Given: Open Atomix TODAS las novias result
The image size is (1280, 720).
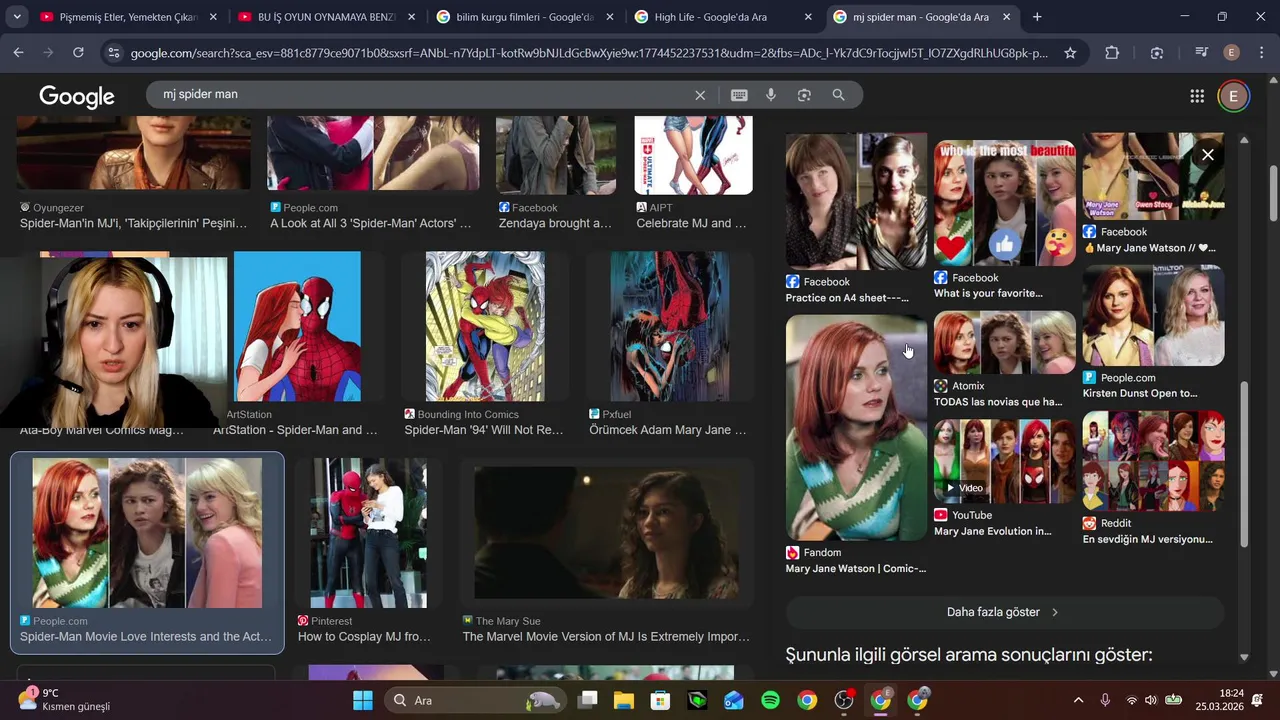Looking at the screenshot, I should pyautogui.click(x=998, y=402).
